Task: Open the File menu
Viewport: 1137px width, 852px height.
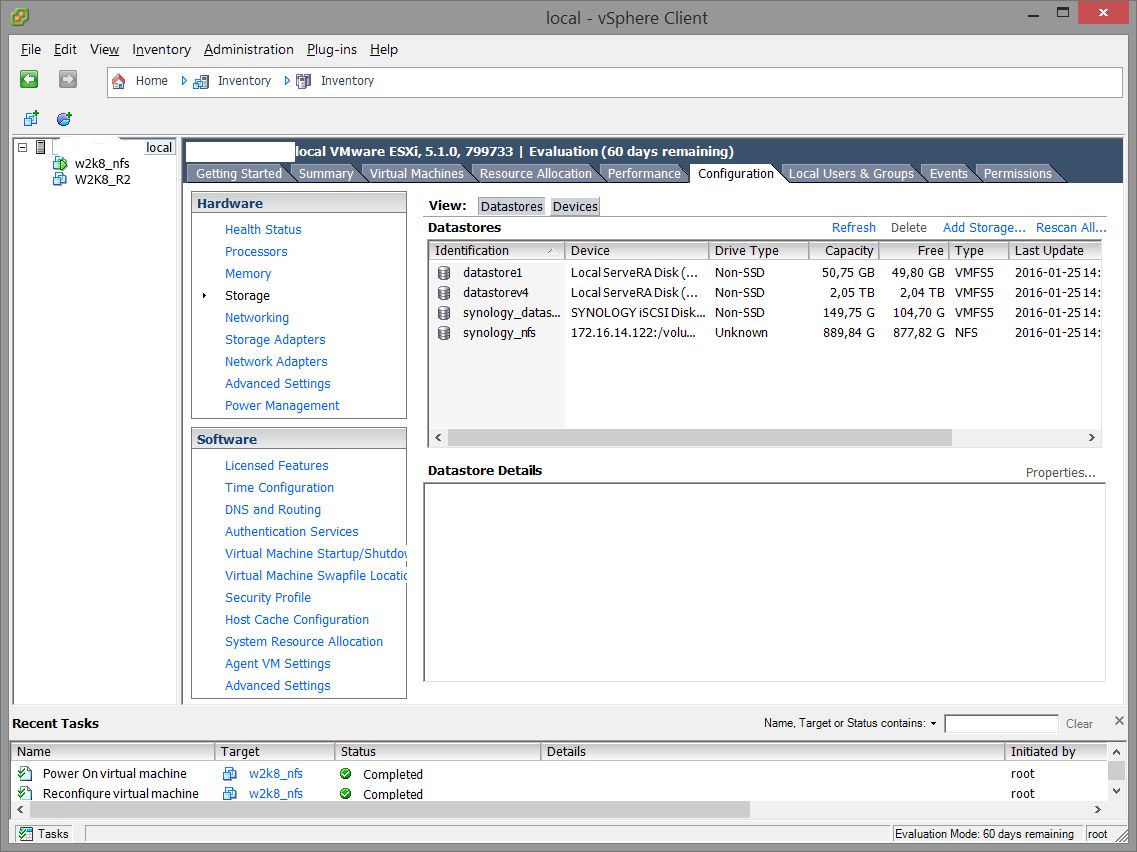Action: pos(30,49)
